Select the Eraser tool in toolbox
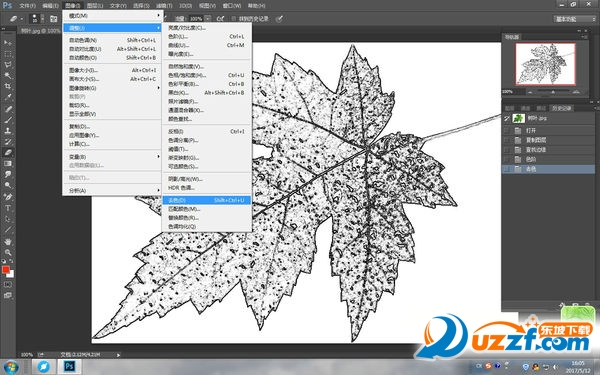 point(8,152)
